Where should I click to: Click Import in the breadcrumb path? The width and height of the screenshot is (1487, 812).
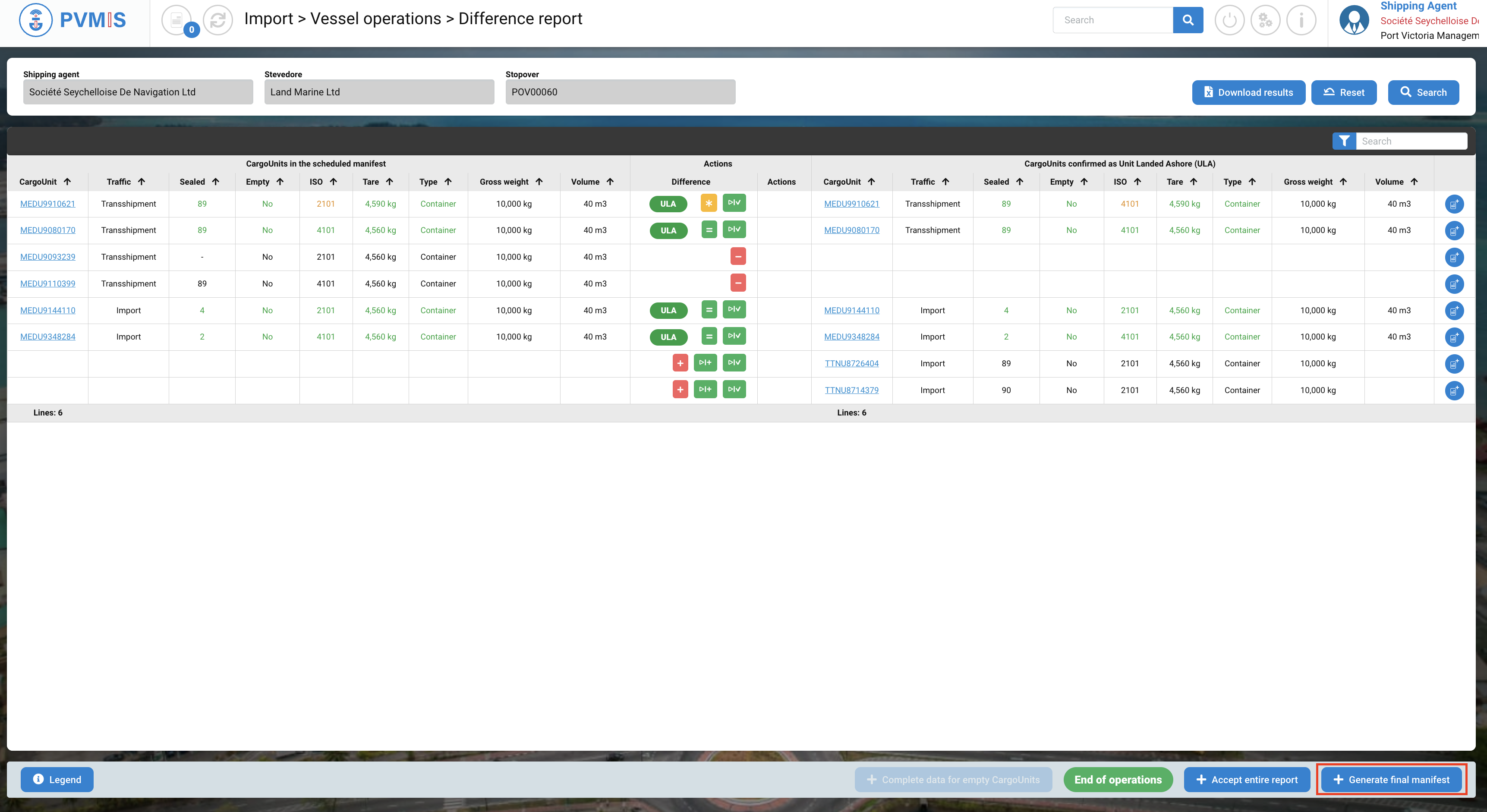(268, 19)
